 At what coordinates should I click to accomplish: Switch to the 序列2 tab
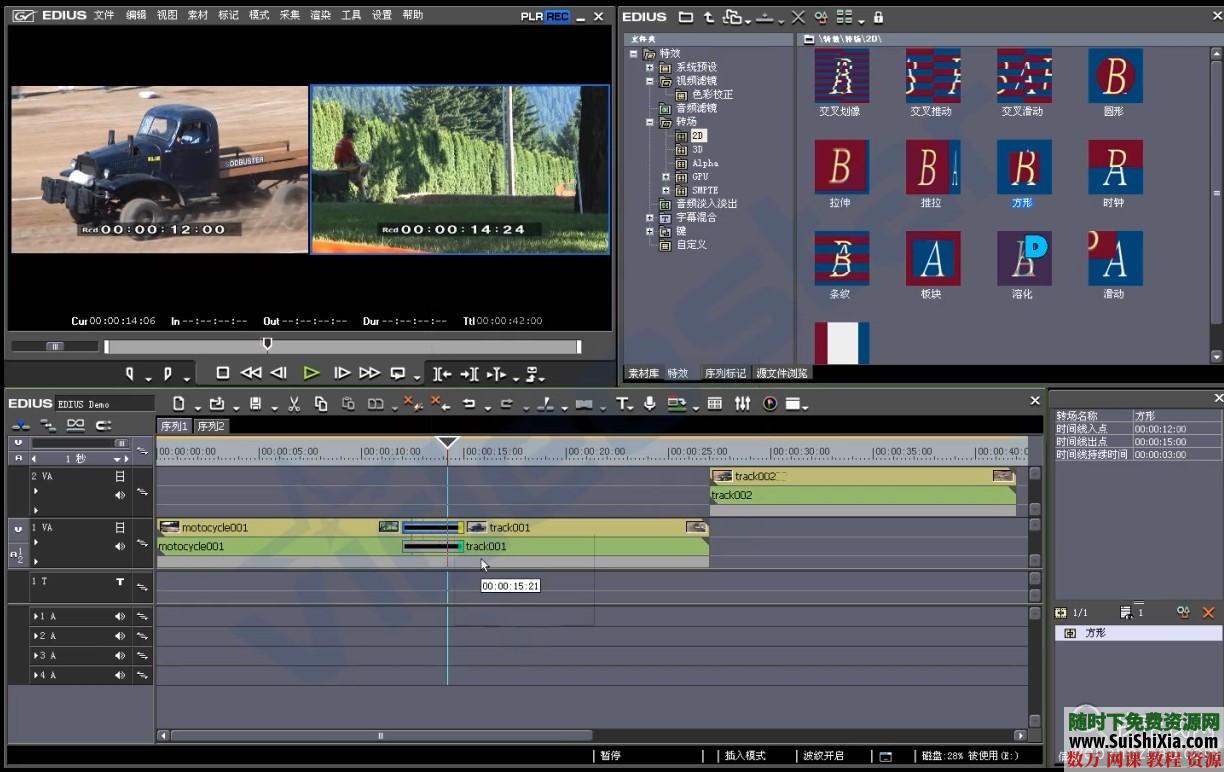pyautogui.click(x=211, y=426)
